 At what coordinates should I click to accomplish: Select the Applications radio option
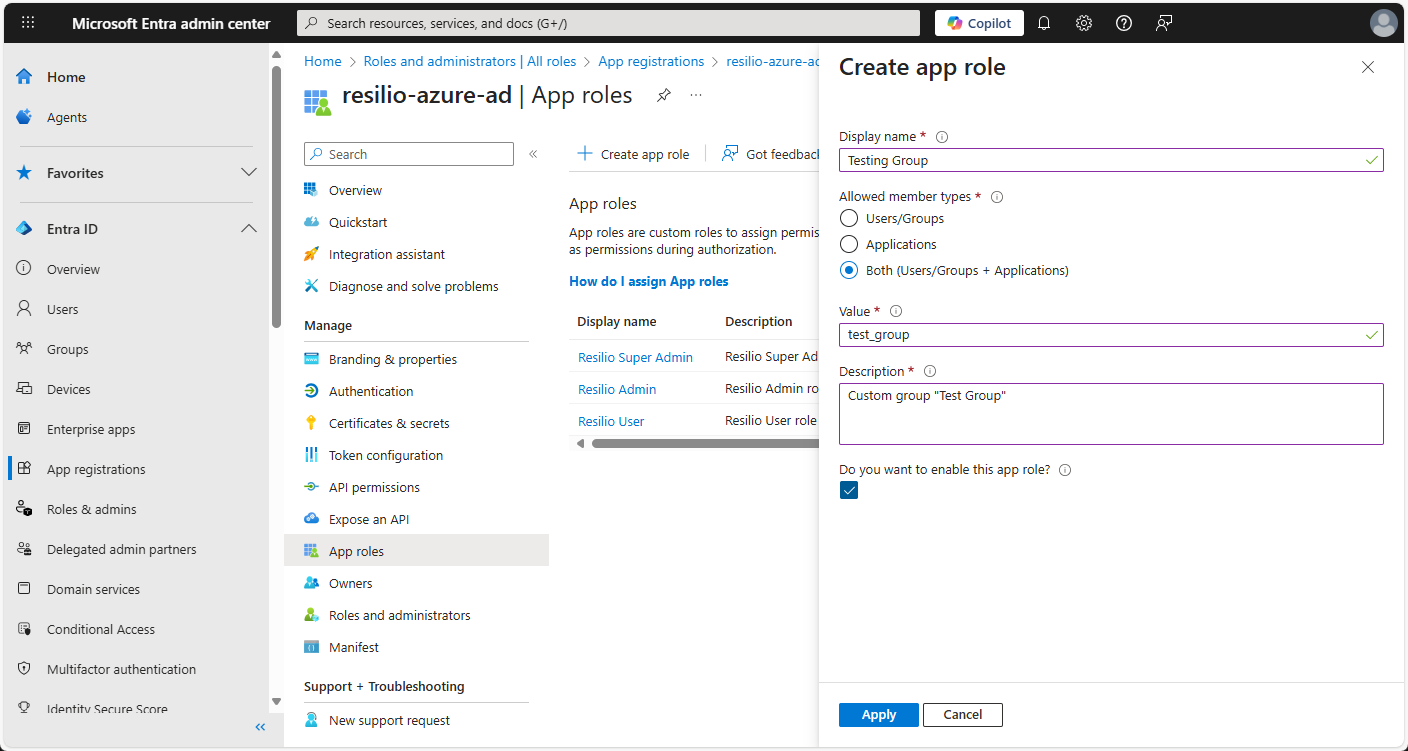(849, 244)
